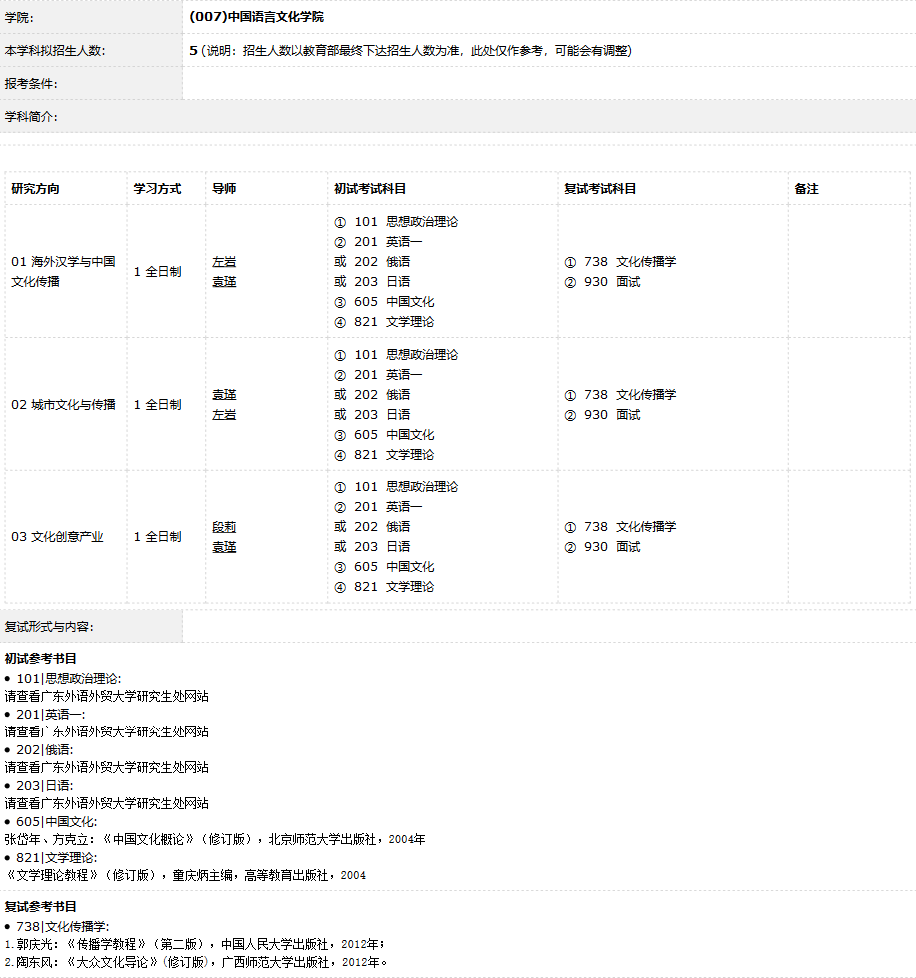
Task: Click 袁瑾 link in 文化创意产业 row
Action: tap(224, 547)
